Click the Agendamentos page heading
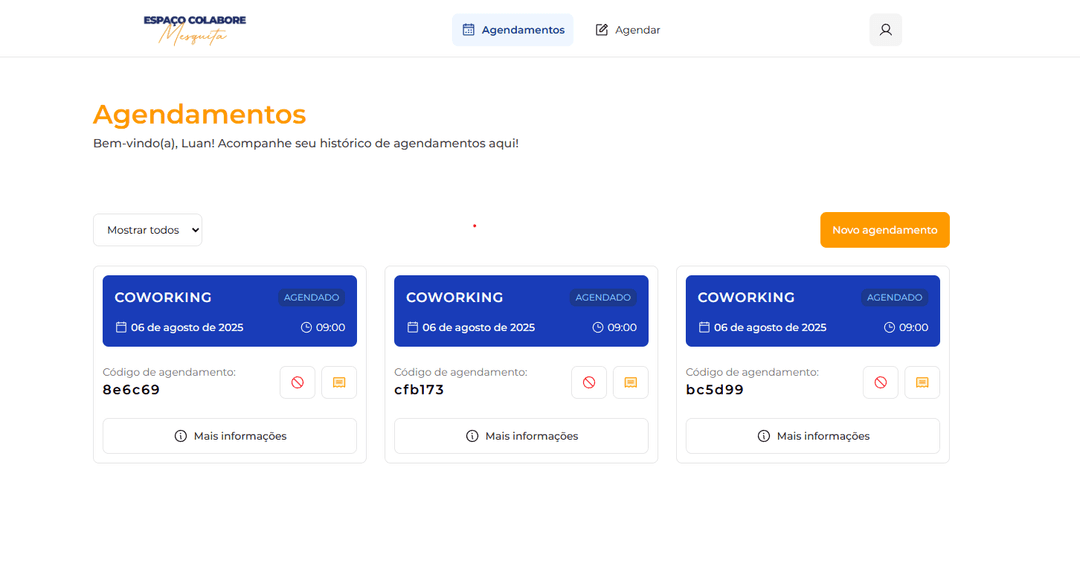This screenshot has width=1080, height=587. tap(199, 114)
